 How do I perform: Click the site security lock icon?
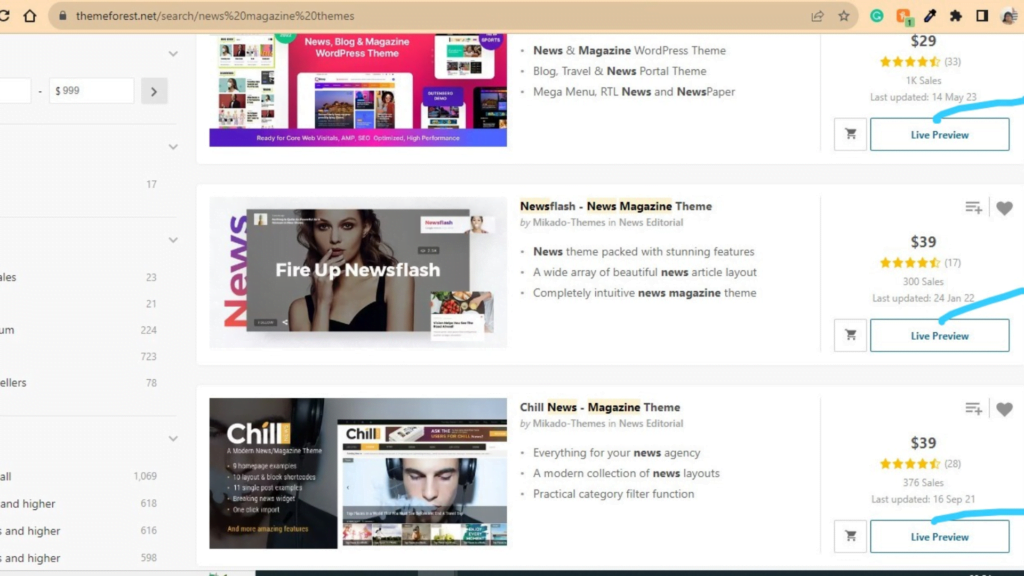[x=63, y=15]
